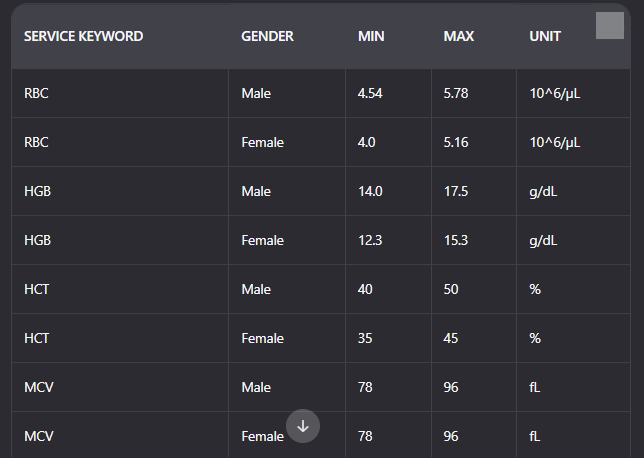Click min value 78 in MCV Female row
The image size is (644, 458).
click(x=365, y=436)
